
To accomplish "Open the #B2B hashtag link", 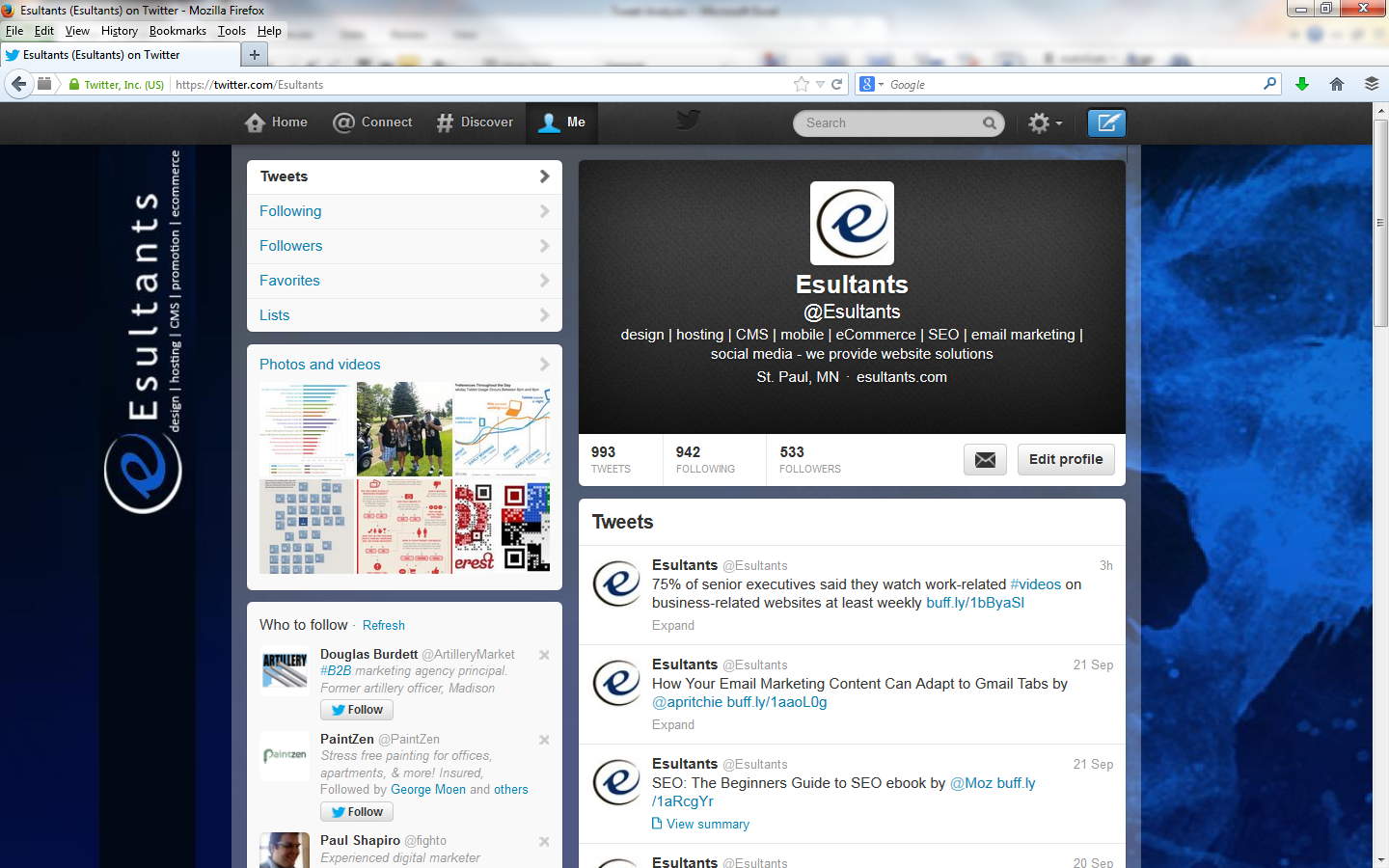I will (336, 670).
